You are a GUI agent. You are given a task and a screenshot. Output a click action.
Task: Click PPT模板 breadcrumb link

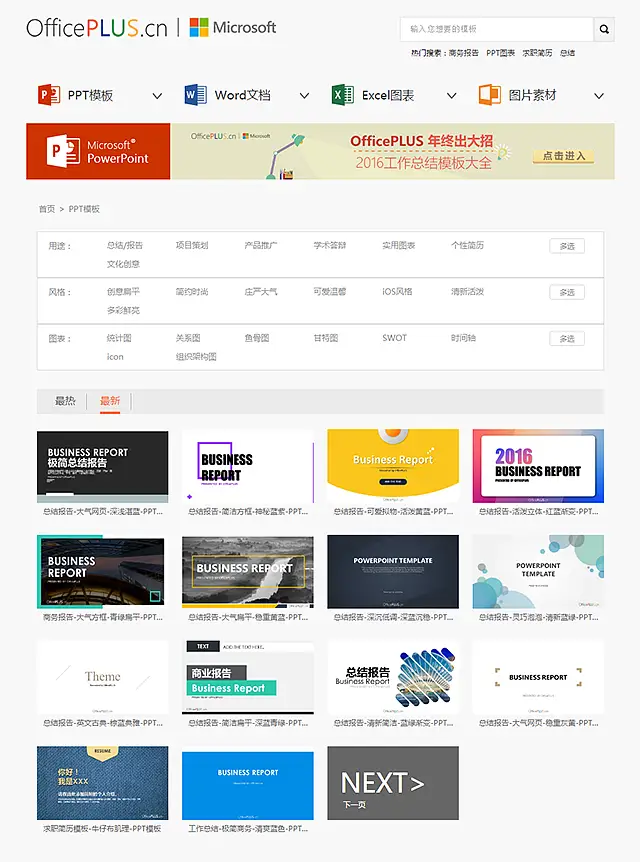(x=84, y=209)
